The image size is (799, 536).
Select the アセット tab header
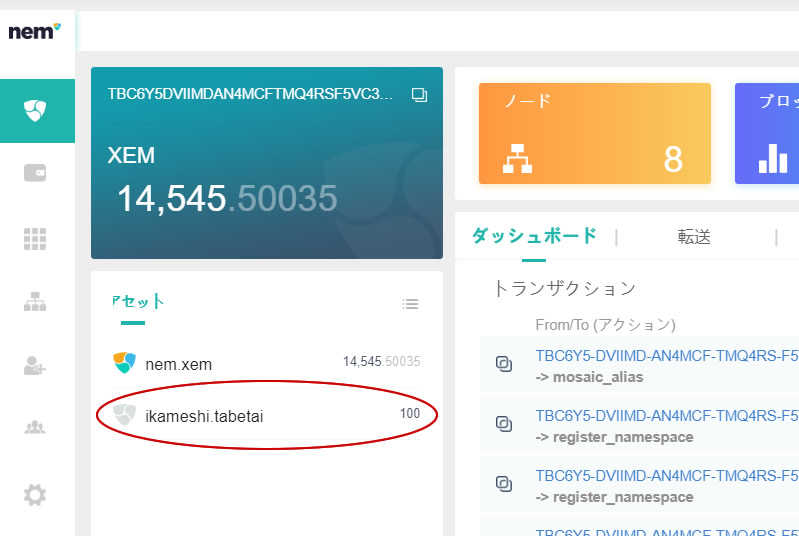click(x=138, y=301)
